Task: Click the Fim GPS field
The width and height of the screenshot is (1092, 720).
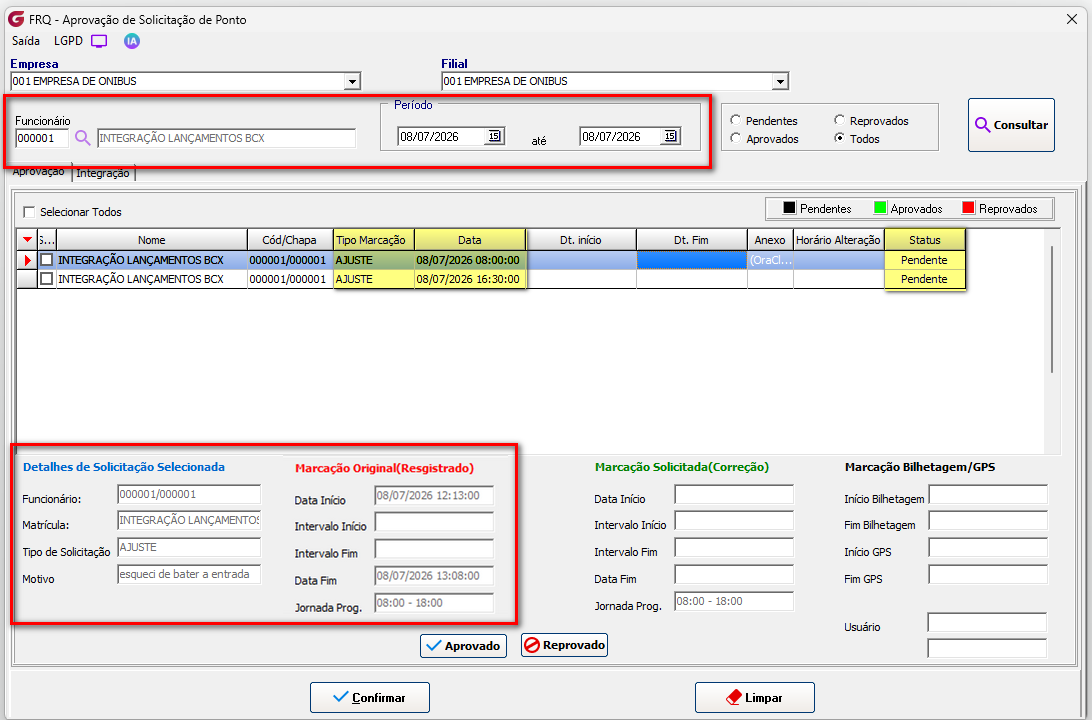Action: click(988, 575)
